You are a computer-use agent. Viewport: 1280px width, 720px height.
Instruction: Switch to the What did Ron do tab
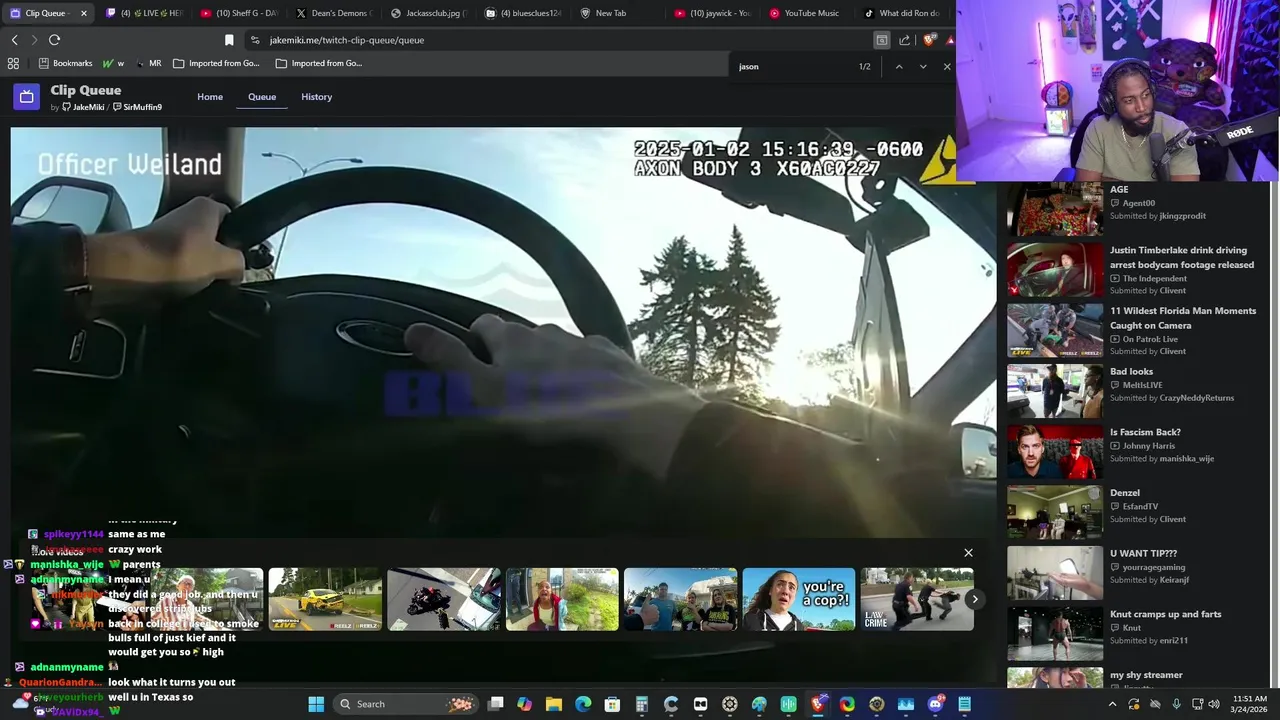tap(903, 13)
